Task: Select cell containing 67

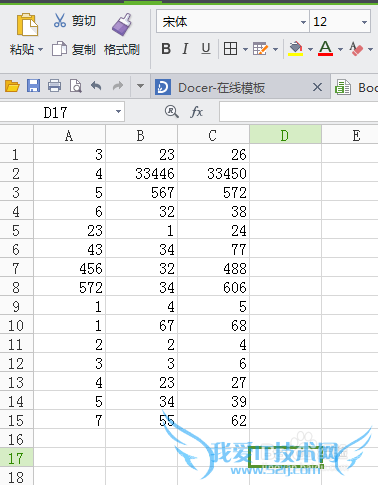Action: (141, 325)
